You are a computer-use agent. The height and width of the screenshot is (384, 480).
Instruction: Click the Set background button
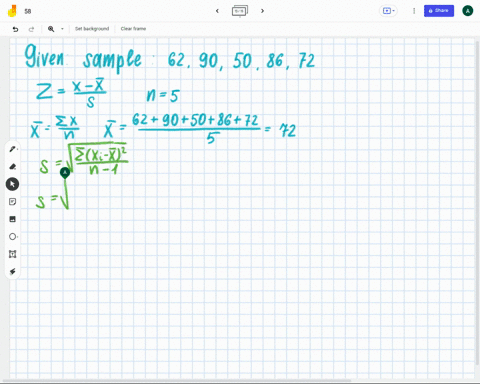(92, 29)
